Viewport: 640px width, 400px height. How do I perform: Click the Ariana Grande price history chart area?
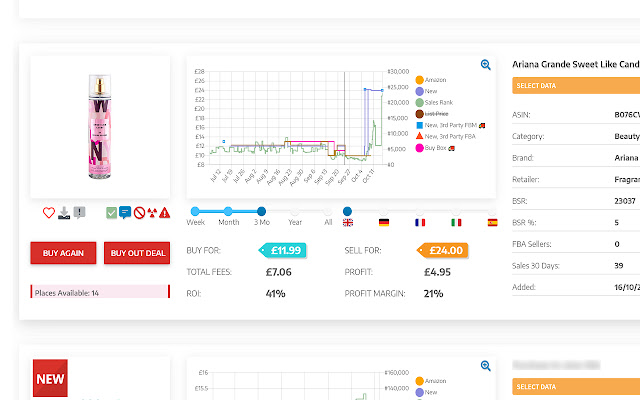point(298,118)
